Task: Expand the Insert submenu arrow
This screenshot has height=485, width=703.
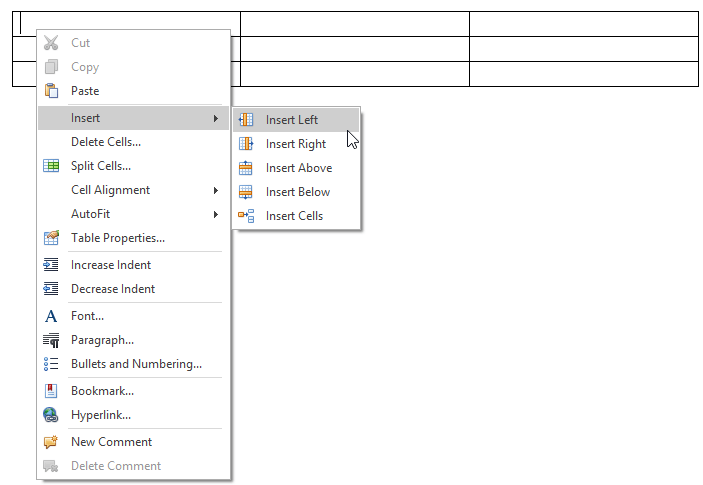Action: 216,118
